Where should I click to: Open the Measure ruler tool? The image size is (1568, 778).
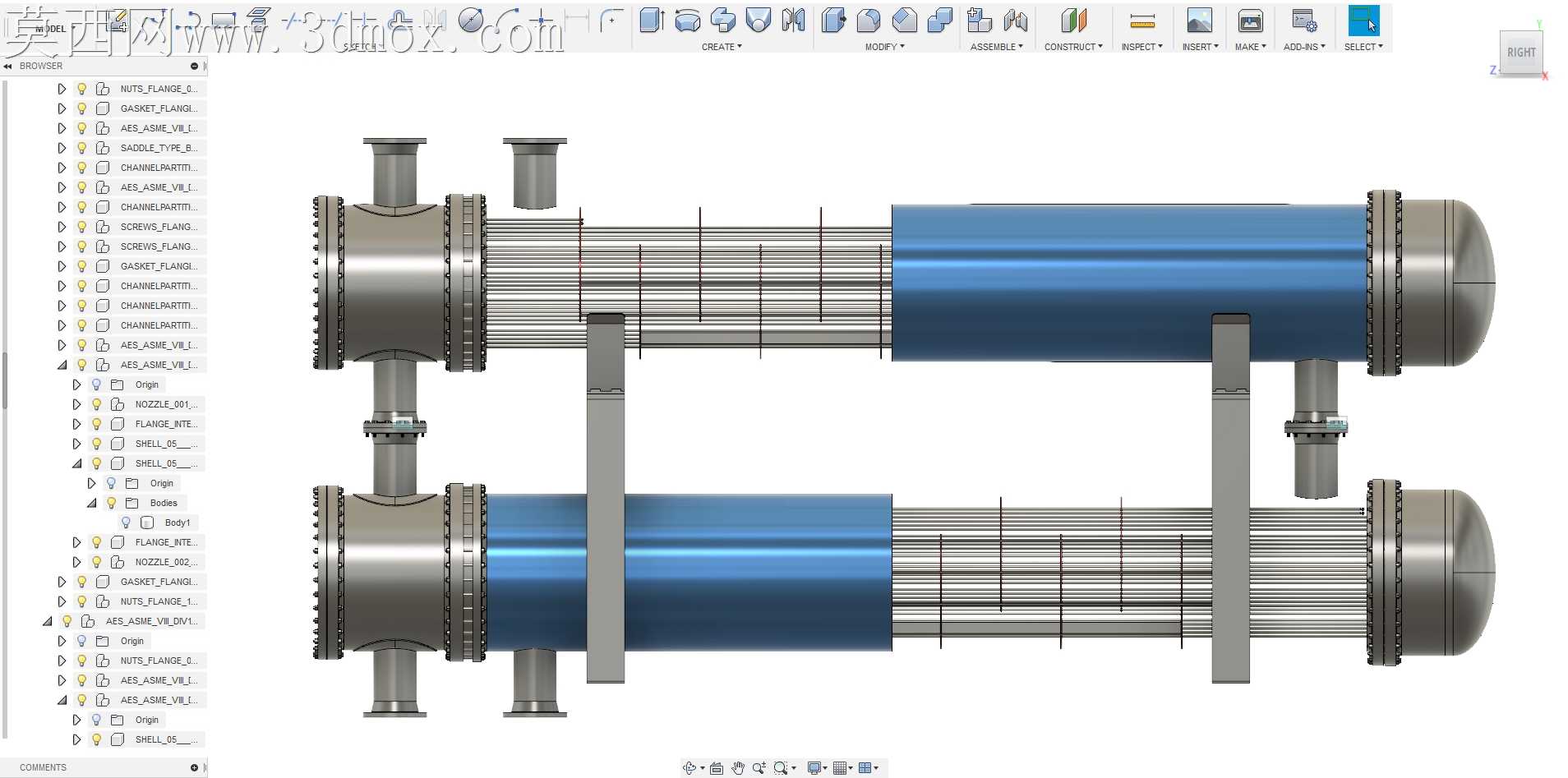pos(1142,21)
